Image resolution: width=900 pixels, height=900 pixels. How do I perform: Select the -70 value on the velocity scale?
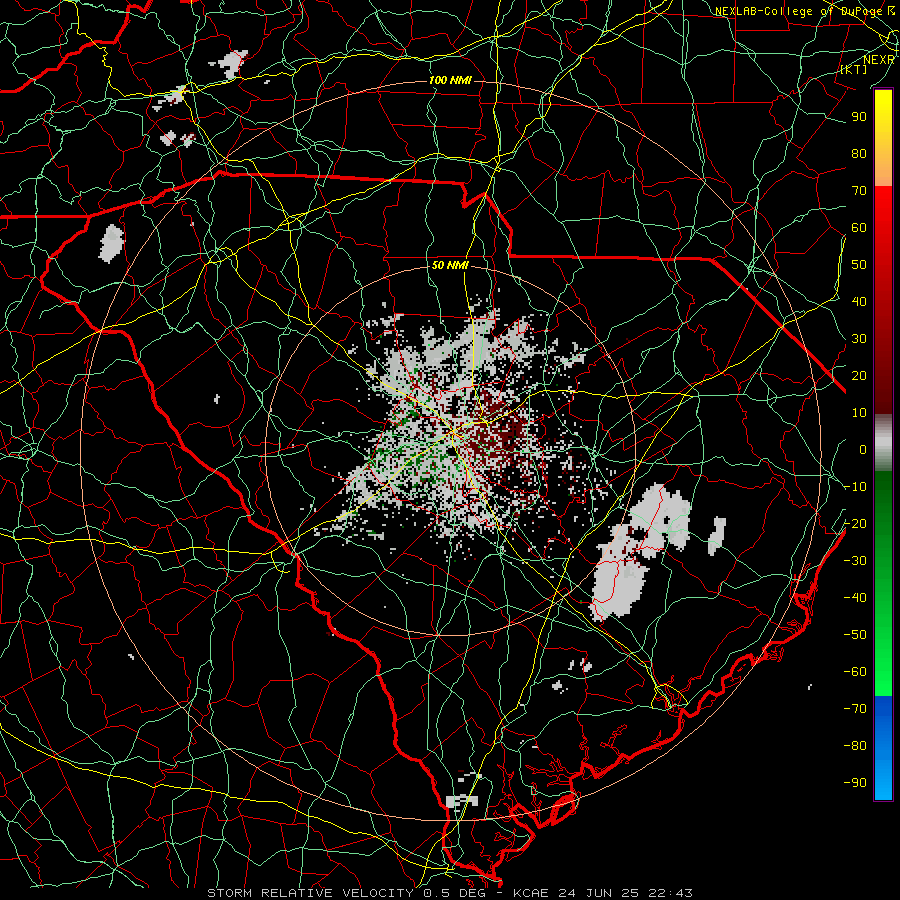click(x=855, y=709)
